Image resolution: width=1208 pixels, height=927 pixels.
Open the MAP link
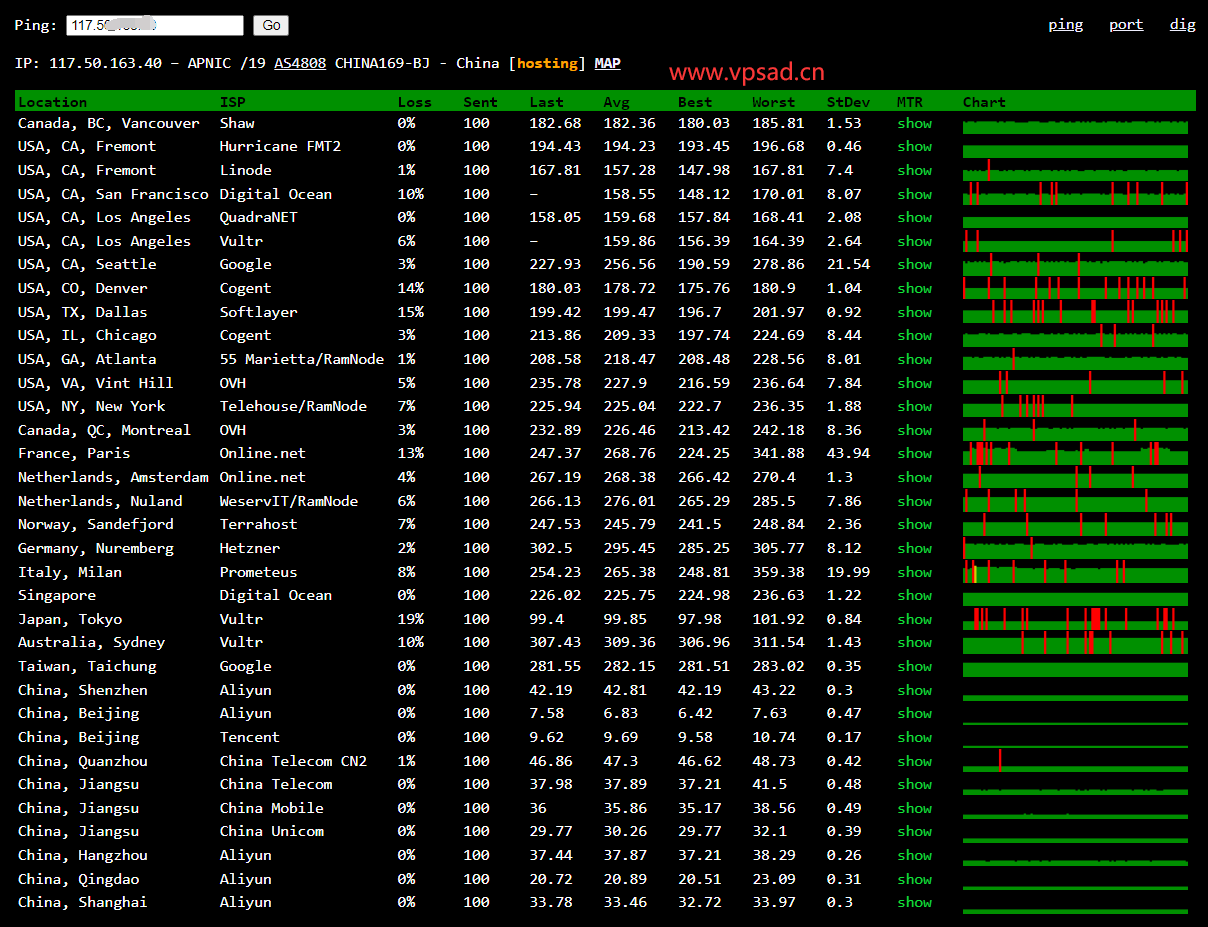click(607, 63)
